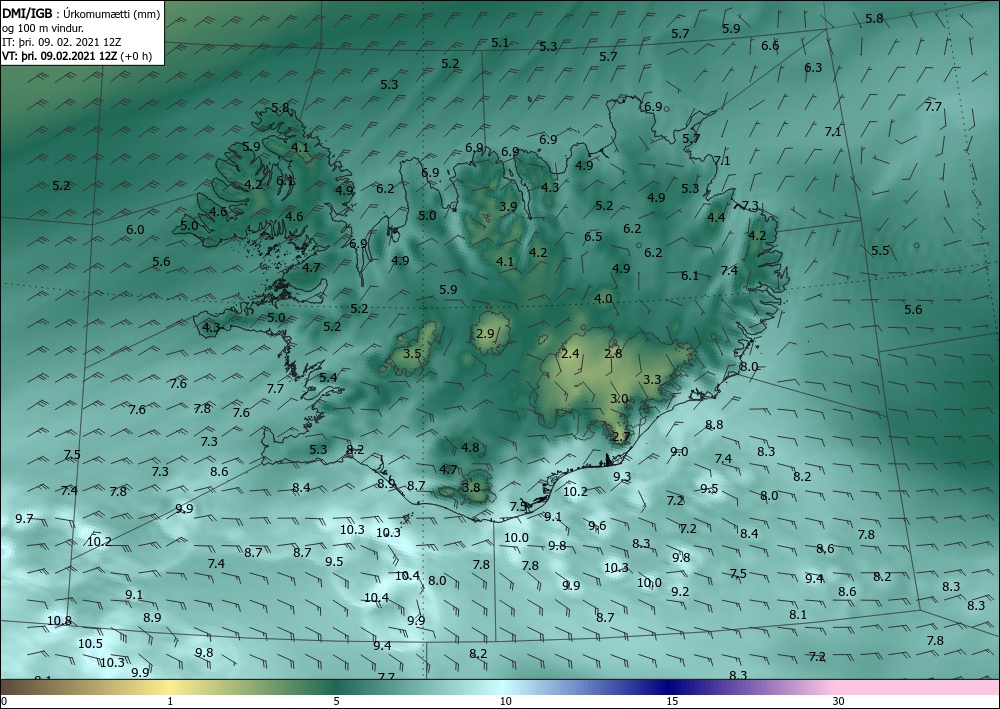Image resolution: width=1000 pixels, height=709 pixels.
Task: Click the 8.8 value off the southeast coast
Action: coord(714,424)
